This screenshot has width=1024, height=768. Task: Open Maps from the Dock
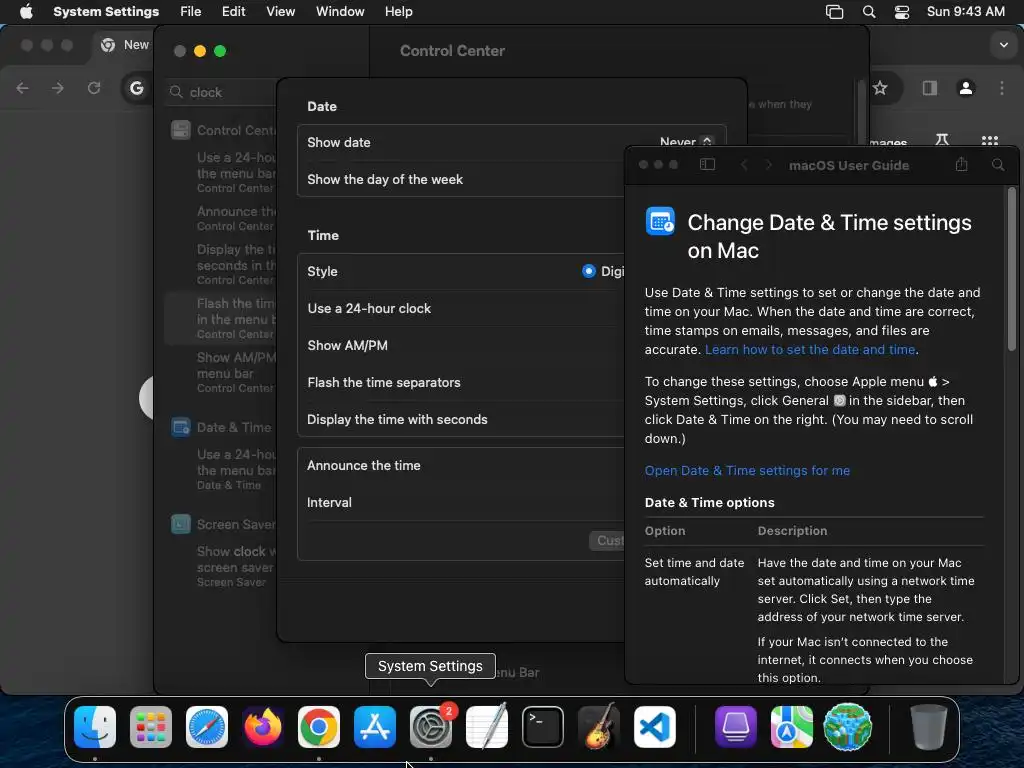[792, 727]
